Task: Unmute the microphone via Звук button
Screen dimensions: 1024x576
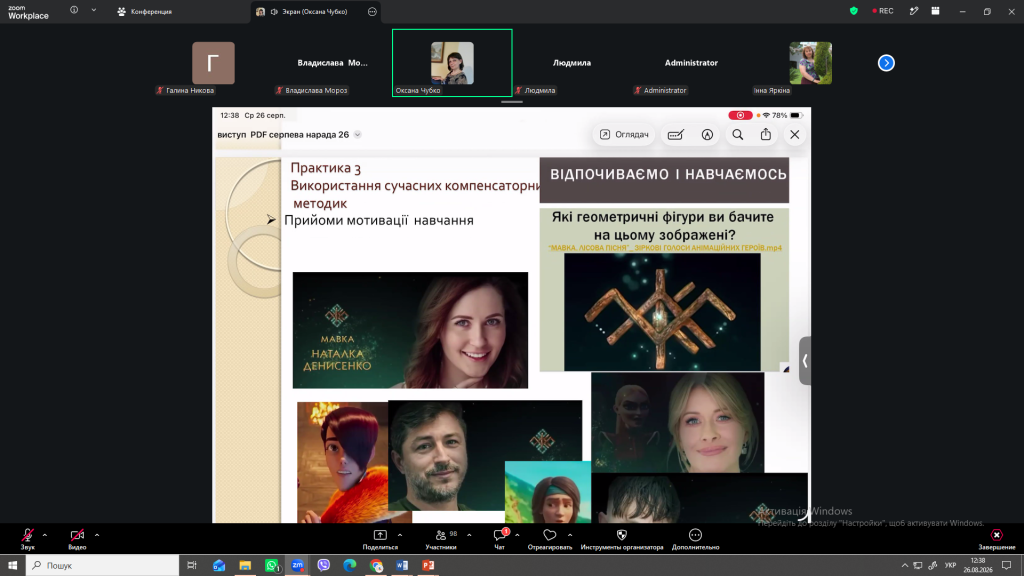Action: coord(27,539)
